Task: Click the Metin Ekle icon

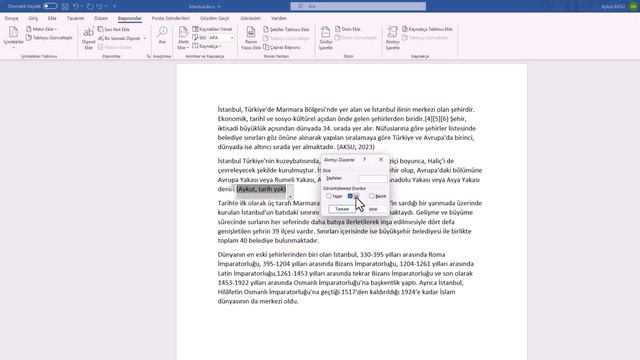Action: [x=29, y=29]
